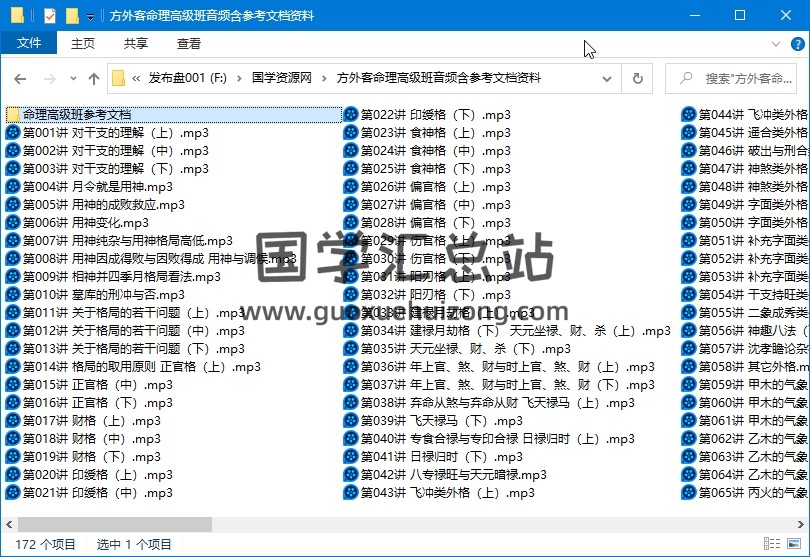
Task: Select the mp3 icon of 第015讲 正官格（中）
Action: pos(13,384)
